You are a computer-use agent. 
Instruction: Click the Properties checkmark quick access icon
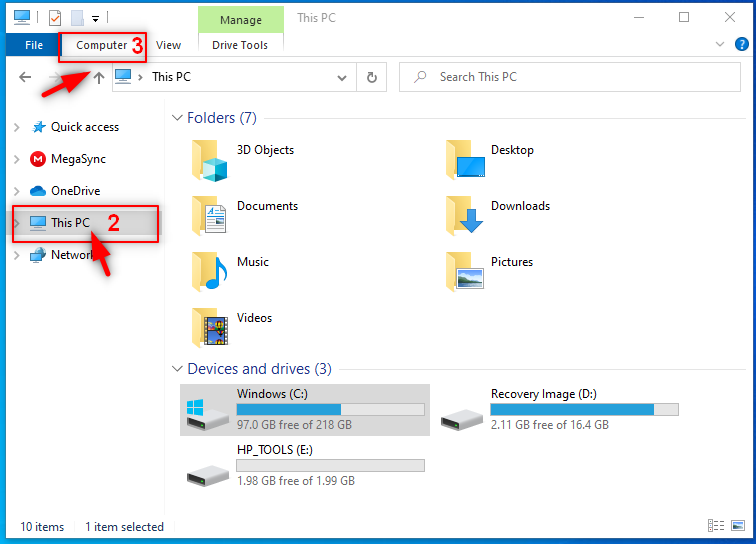(55, 18)
